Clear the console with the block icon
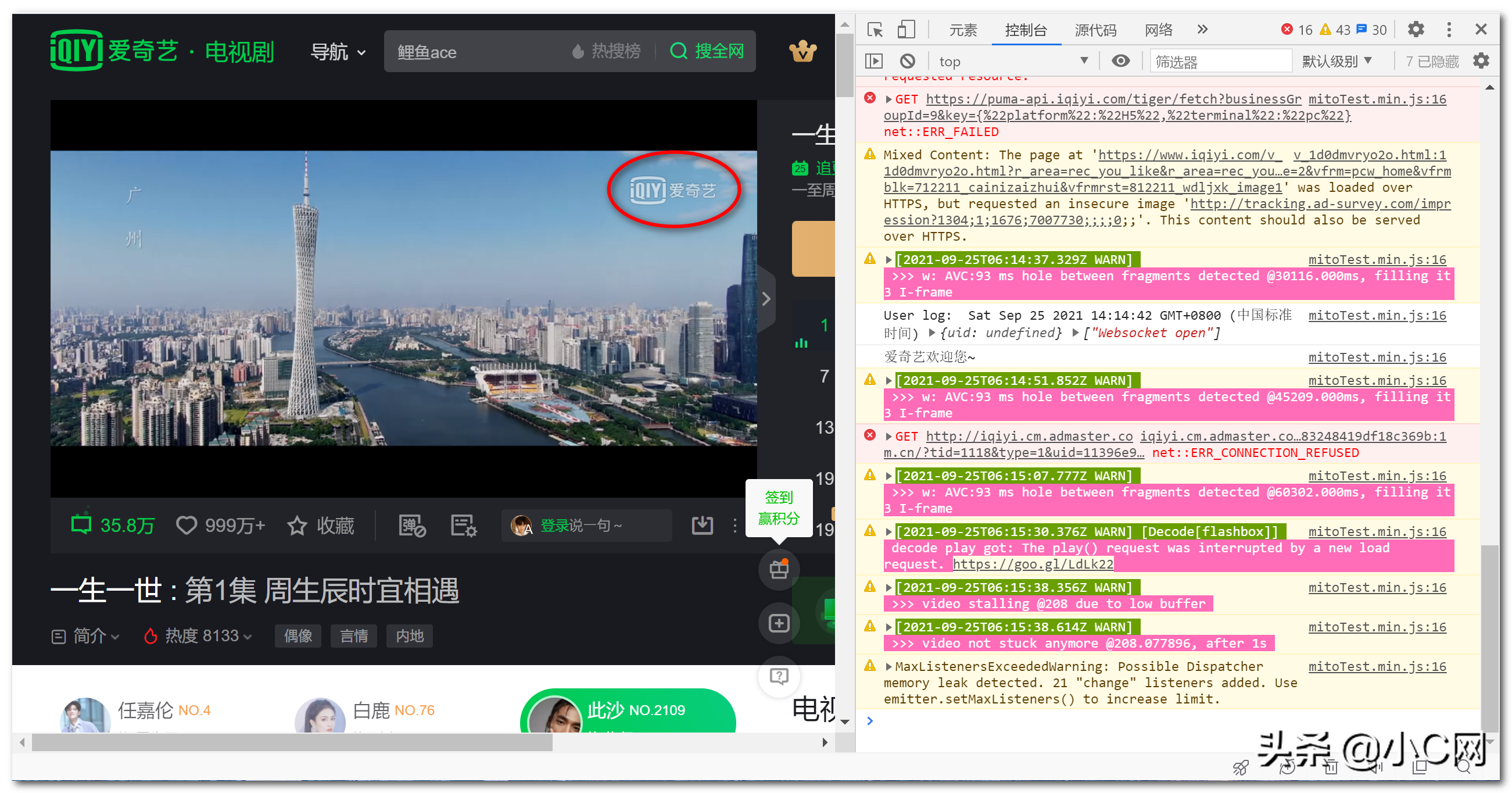The height and width of the screenshot is (793, 1512). [908, 60]
